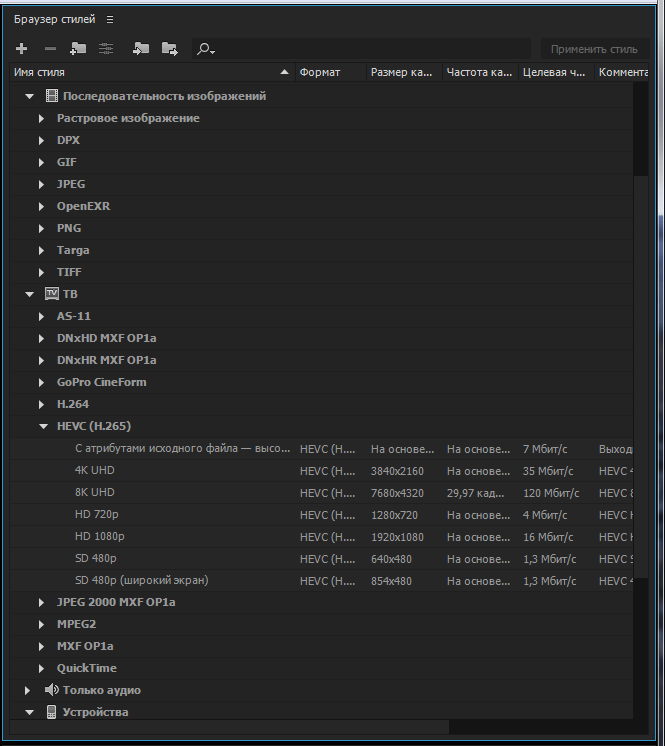Click the 640x480 frame size cell

pos(391,559)
